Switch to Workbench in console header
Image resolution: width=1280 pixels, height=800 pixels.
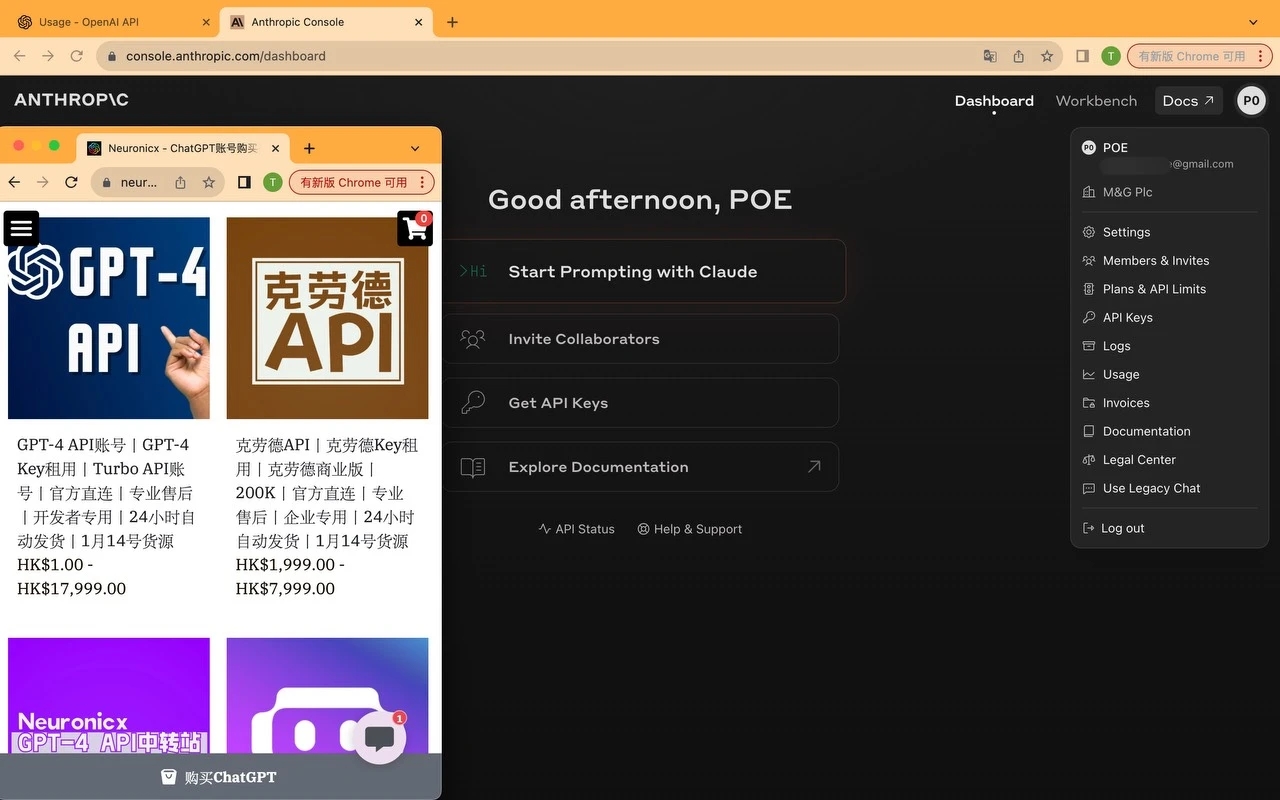point(1096,101)
